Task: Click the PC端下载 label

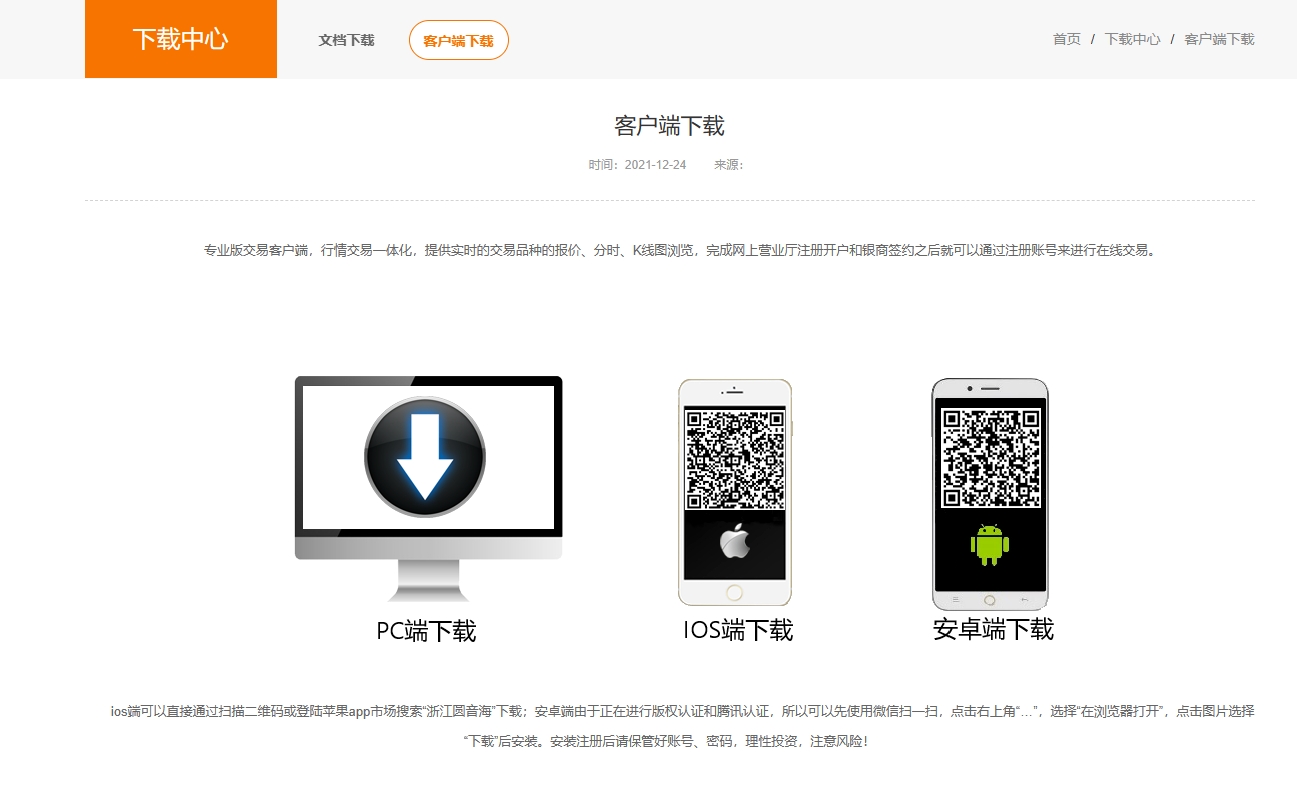Action: coord(426,631)
